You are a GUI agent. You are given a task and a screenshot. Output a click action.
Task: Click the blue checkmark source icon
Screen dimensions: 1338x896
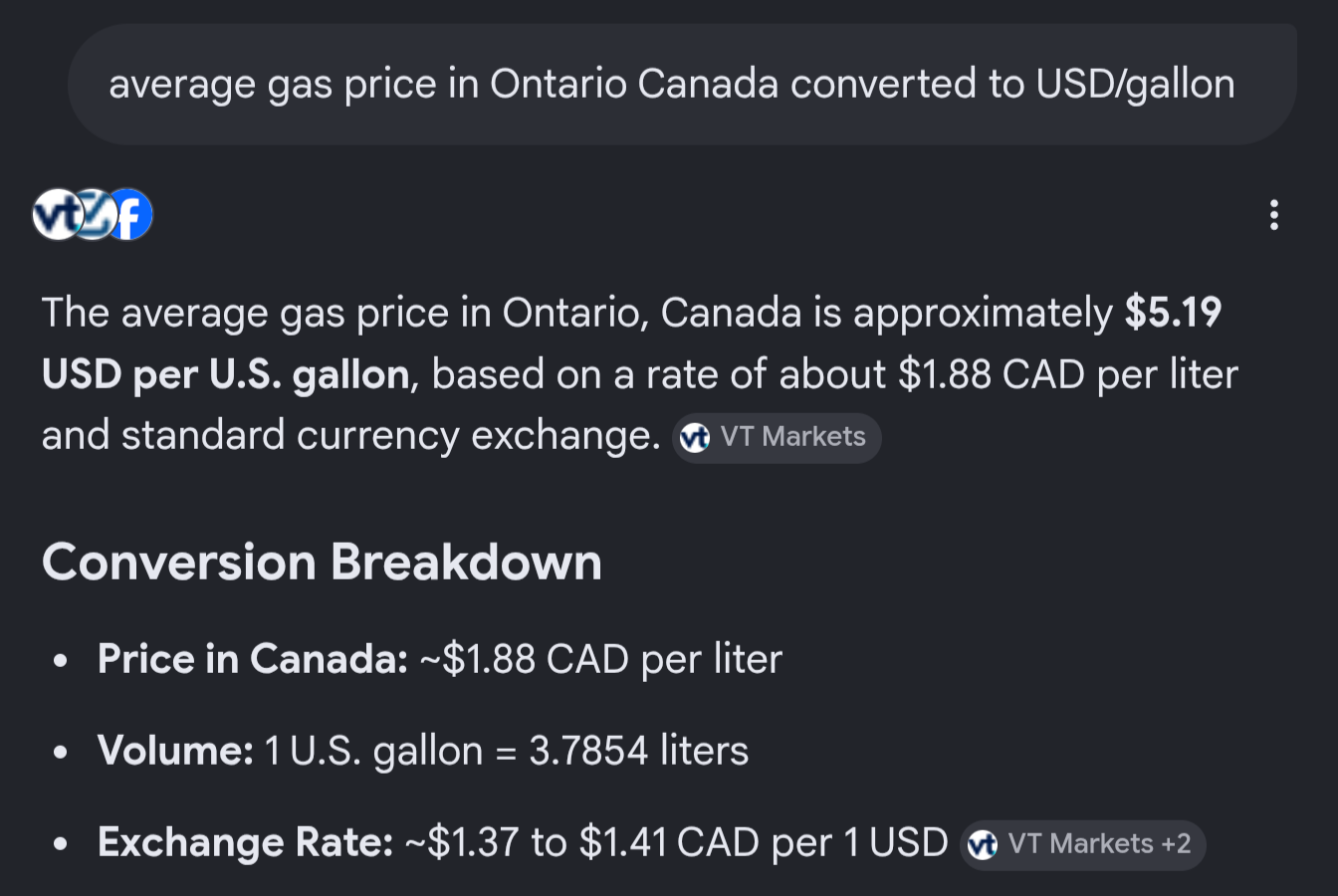tap(94, 214)
